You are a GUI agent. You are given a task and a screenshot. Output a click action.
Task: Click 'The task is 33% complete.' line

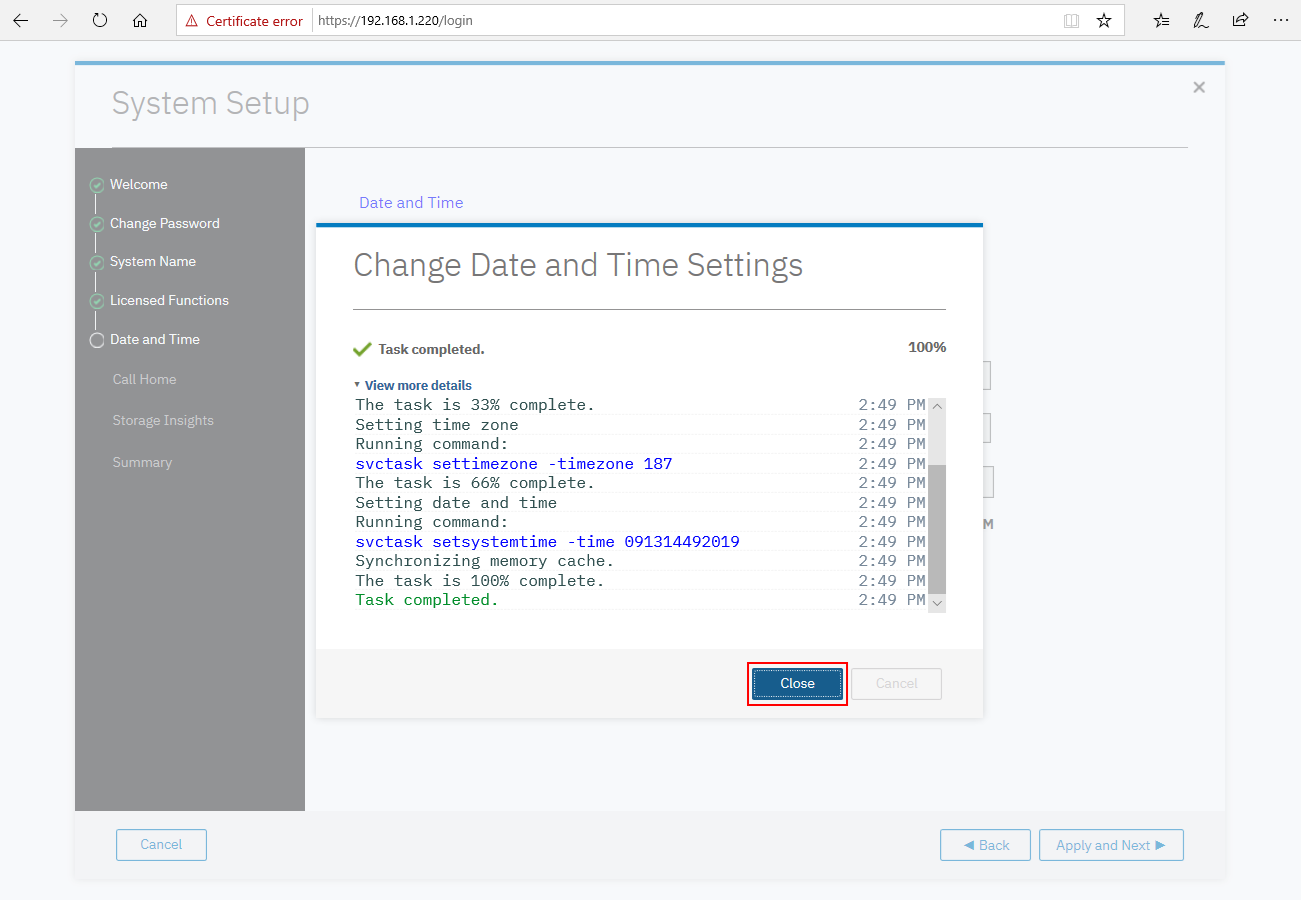click(x=475, y=405)
